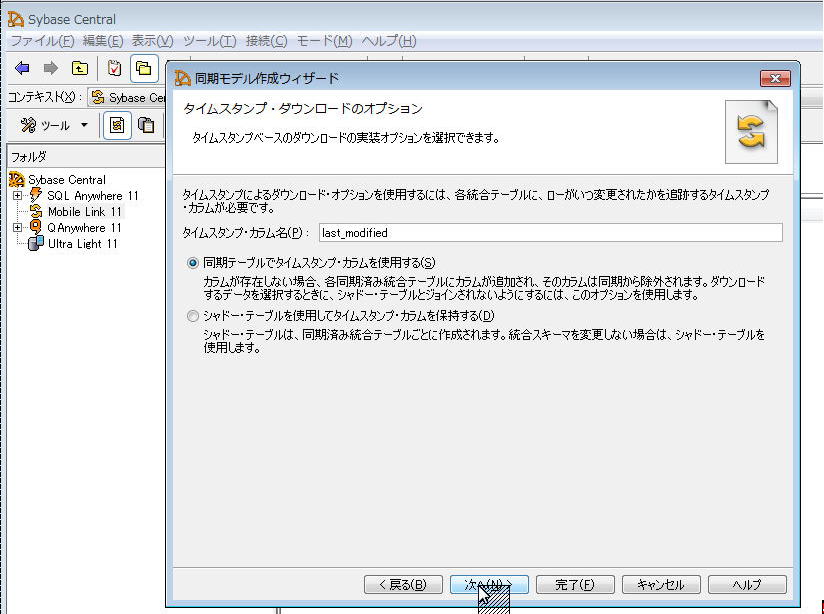Image resolution: width=824 pixels, height=614 pixels.
Task: Click the 完了 (Finish) button
Action: [x=575, y=585]
